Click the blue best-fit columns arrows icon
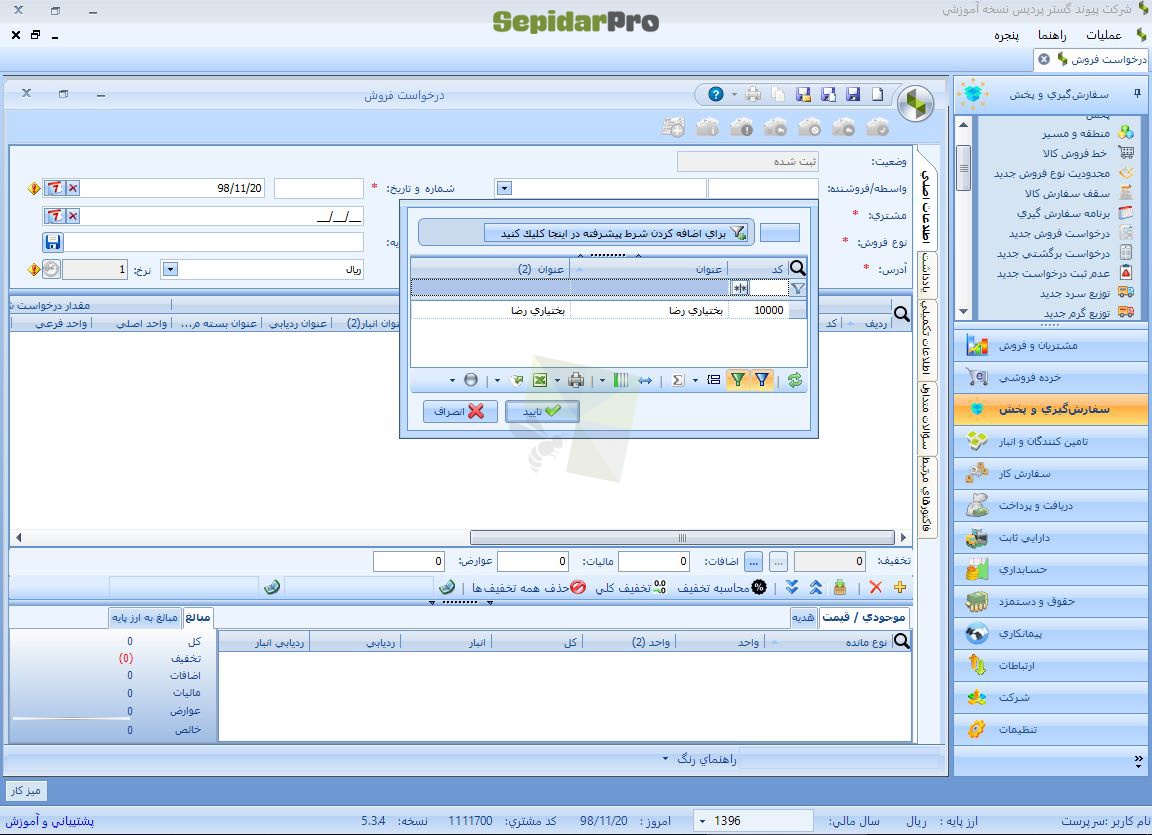The image size is (1152, 835). coord(644,380)
